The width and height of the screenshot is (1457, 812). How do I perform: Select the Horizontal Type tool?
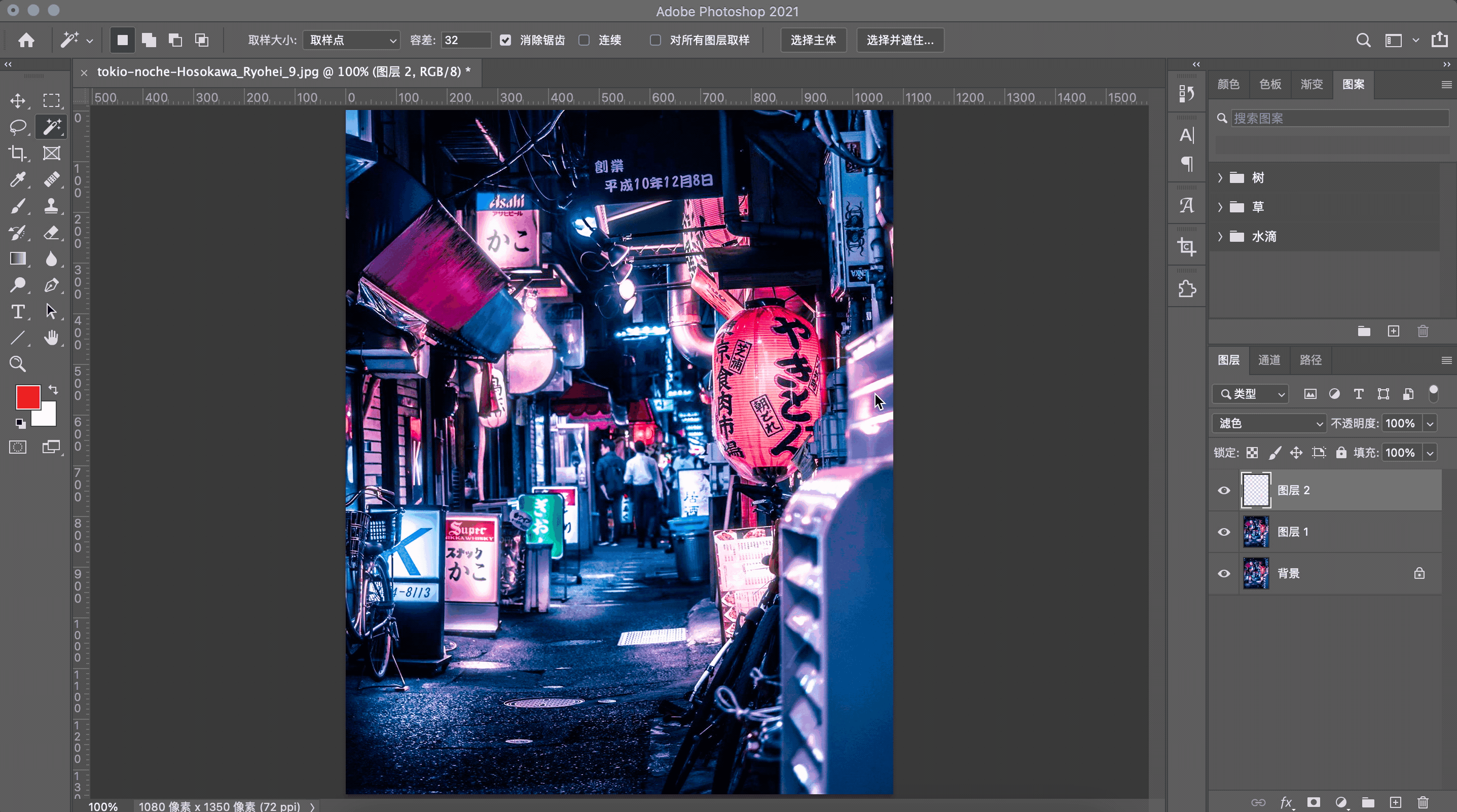pyautogui.click(x=18, y=312)
